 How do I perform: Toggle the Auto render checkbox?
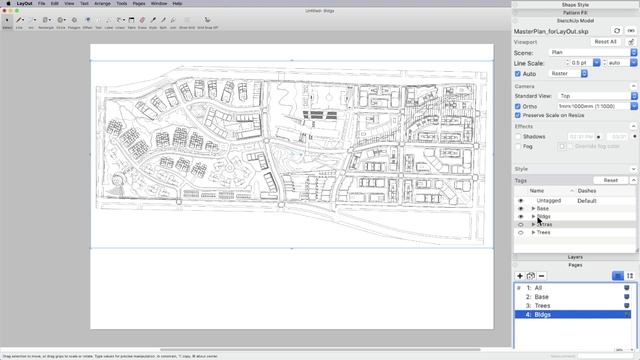518,74
